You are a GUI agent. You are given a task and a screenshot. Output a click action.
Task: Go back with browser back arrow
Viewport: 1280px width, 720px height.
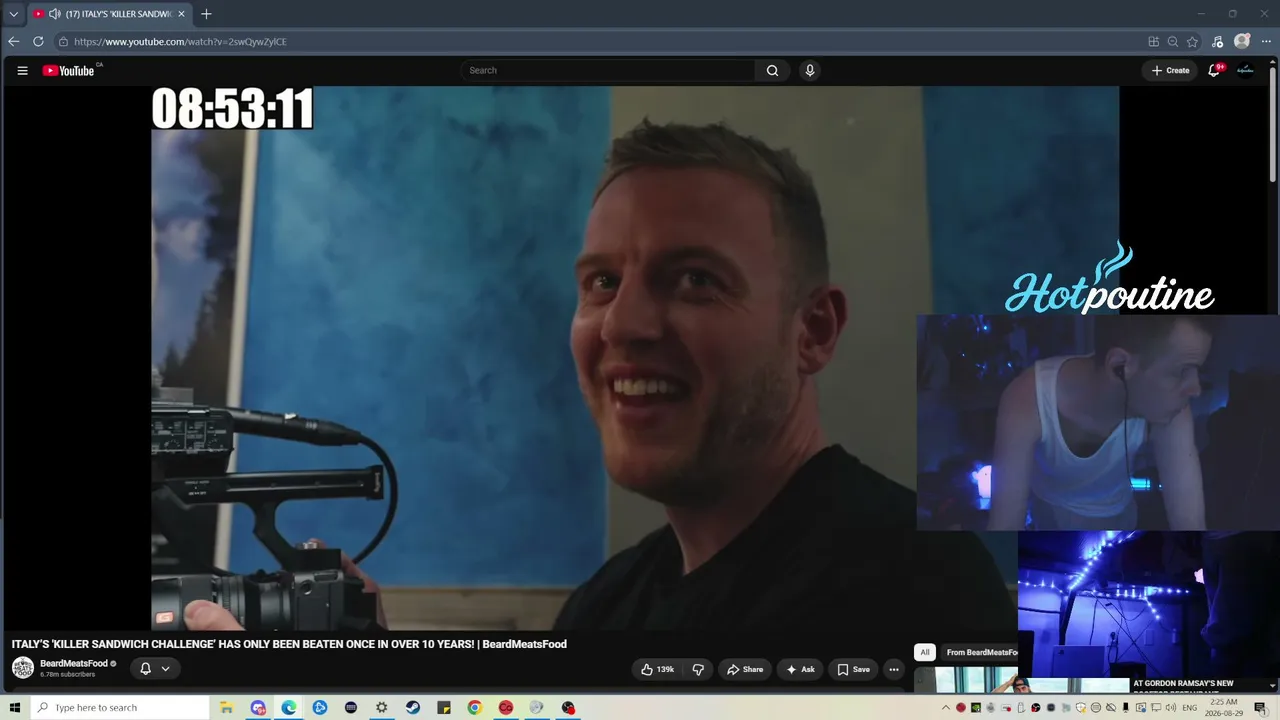point(13,41)
